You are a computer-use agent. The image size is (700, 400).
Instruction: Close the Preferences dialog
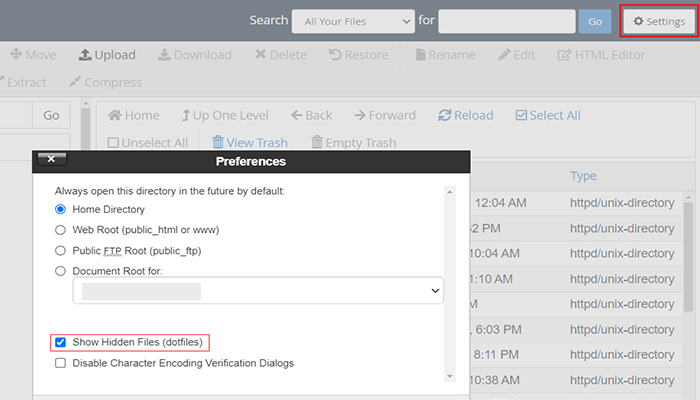point(52,159)
